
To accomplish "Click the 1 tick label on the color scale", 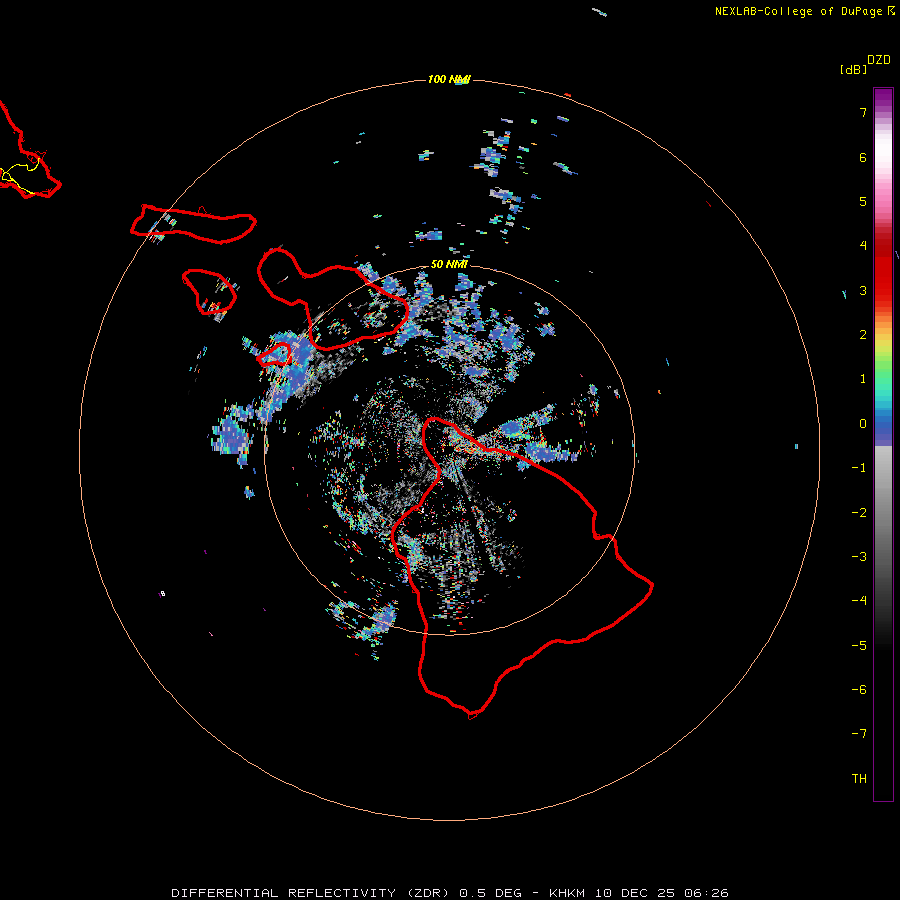I will coord(863,379).
